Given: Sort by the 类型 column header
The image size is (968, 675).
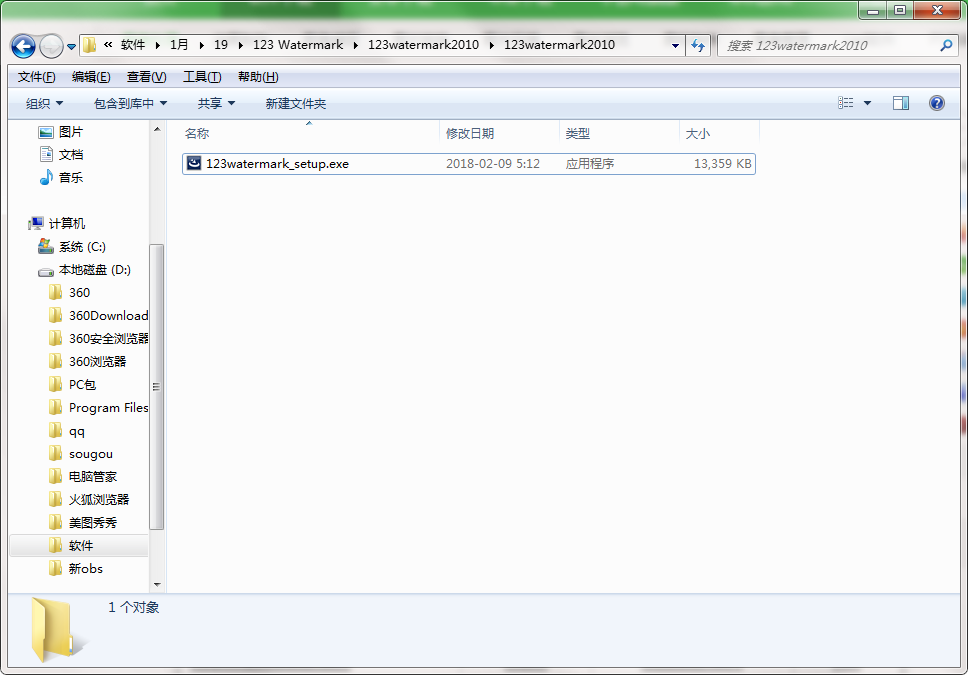Looking at the screenshot, I should coord(619,133).
